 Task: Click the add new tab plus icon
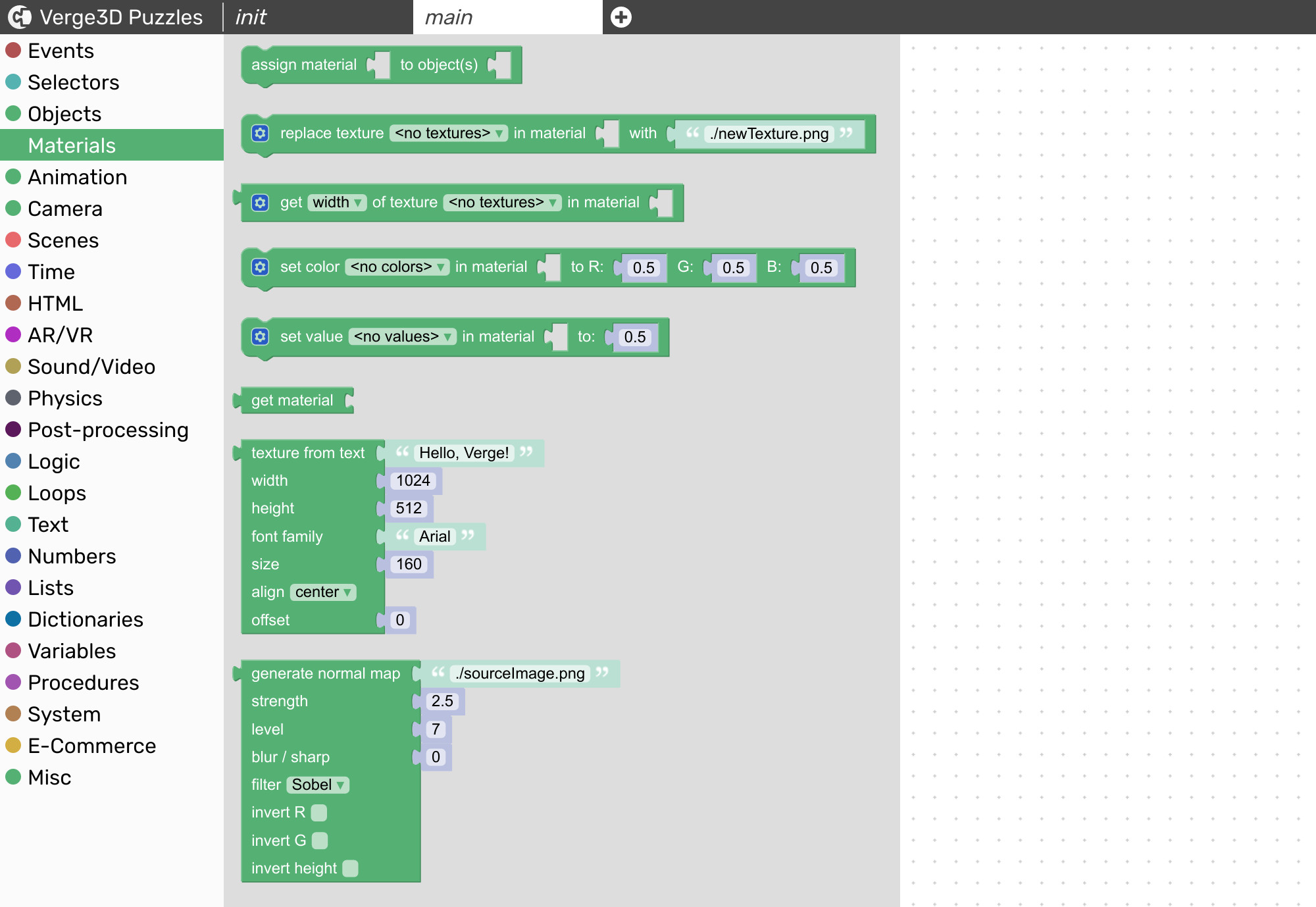point(620,17)
